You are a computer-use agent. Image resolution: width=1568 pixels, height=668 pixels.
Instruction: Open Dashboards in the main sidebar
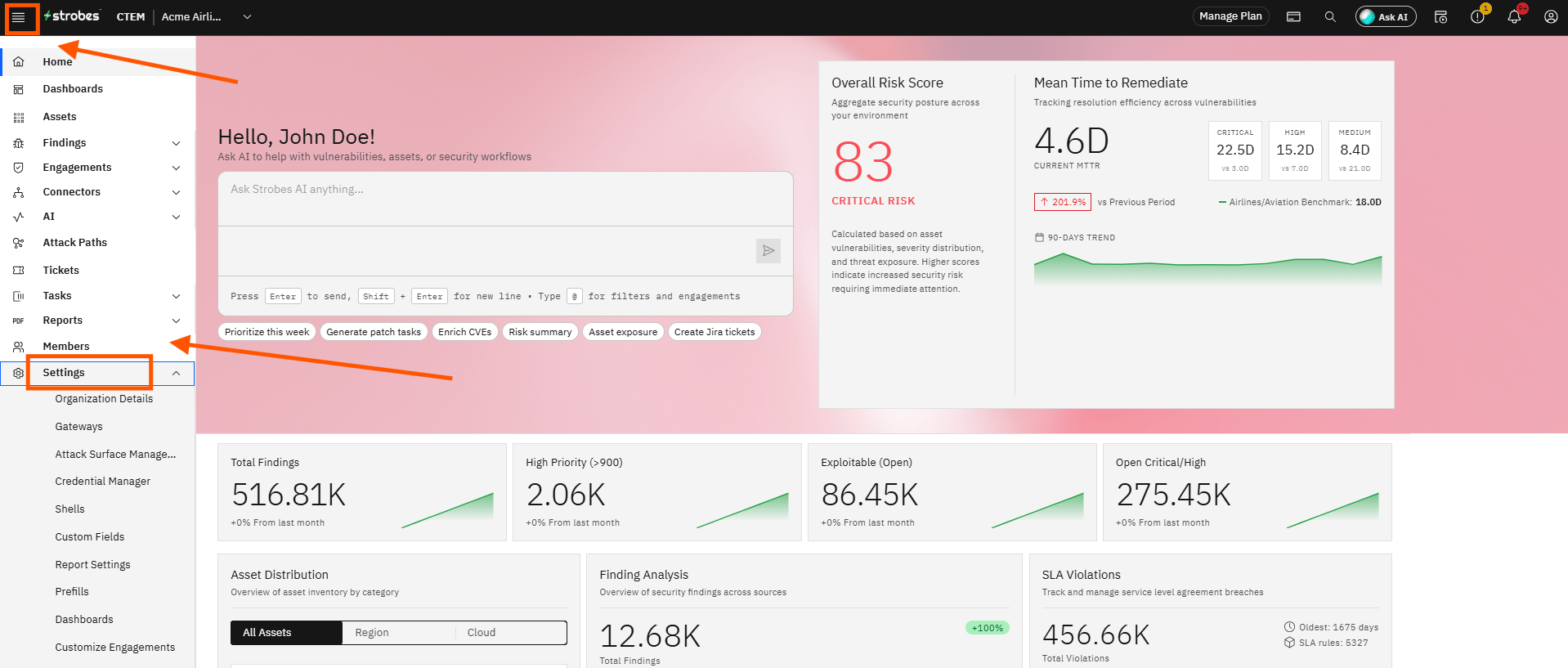click(97, 89)
